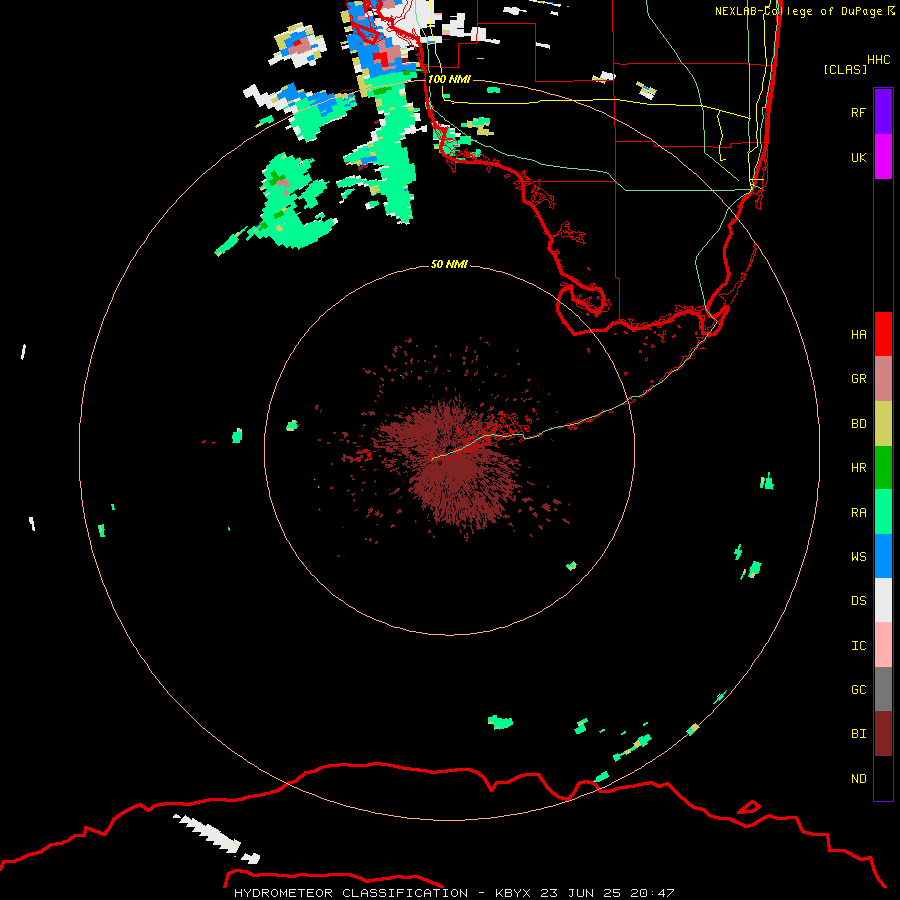Click the NEXLAB-College of DuPage credit text
Image resolution: width=900 pixels, height=900 pixels.
[x=798, y=11]
